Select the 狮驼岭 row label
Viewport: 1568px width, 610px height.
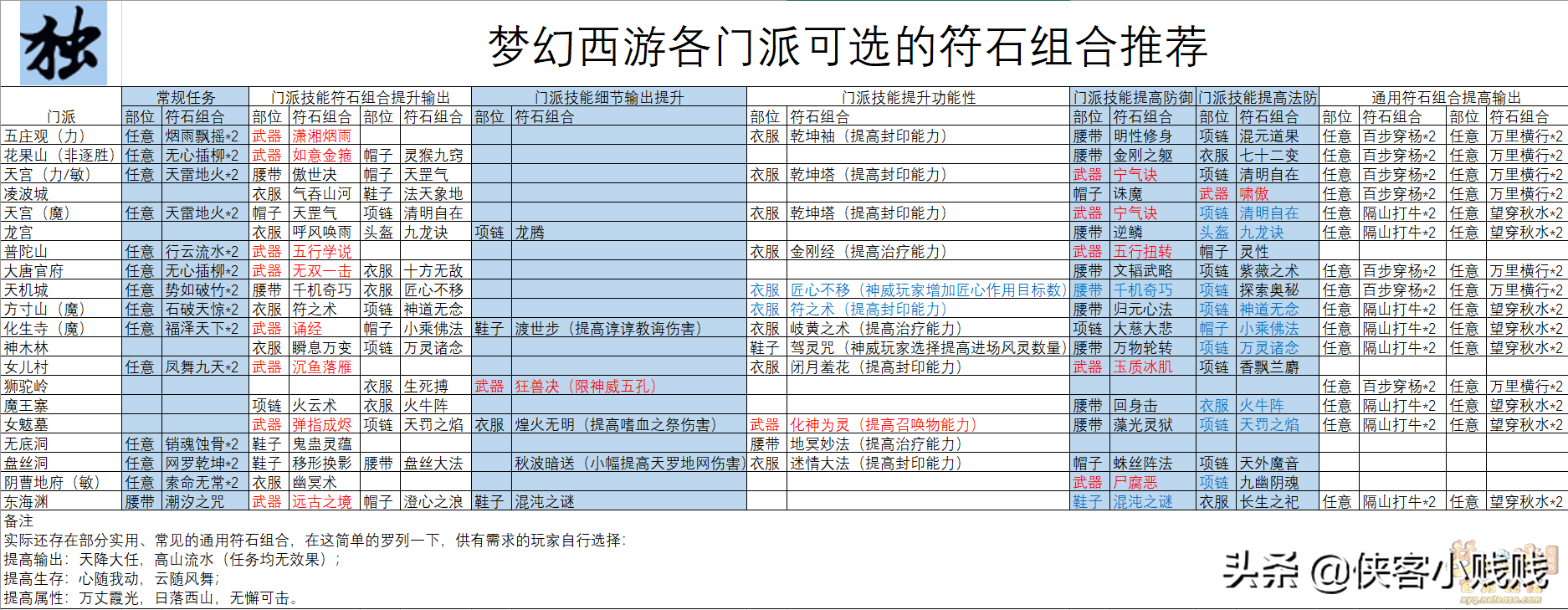click(x=61, y=386)
